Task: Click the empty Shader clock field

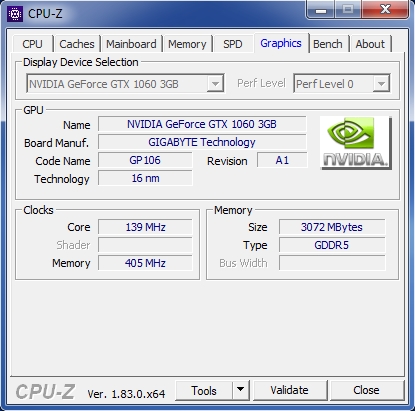Action: [x=145, y=245]
